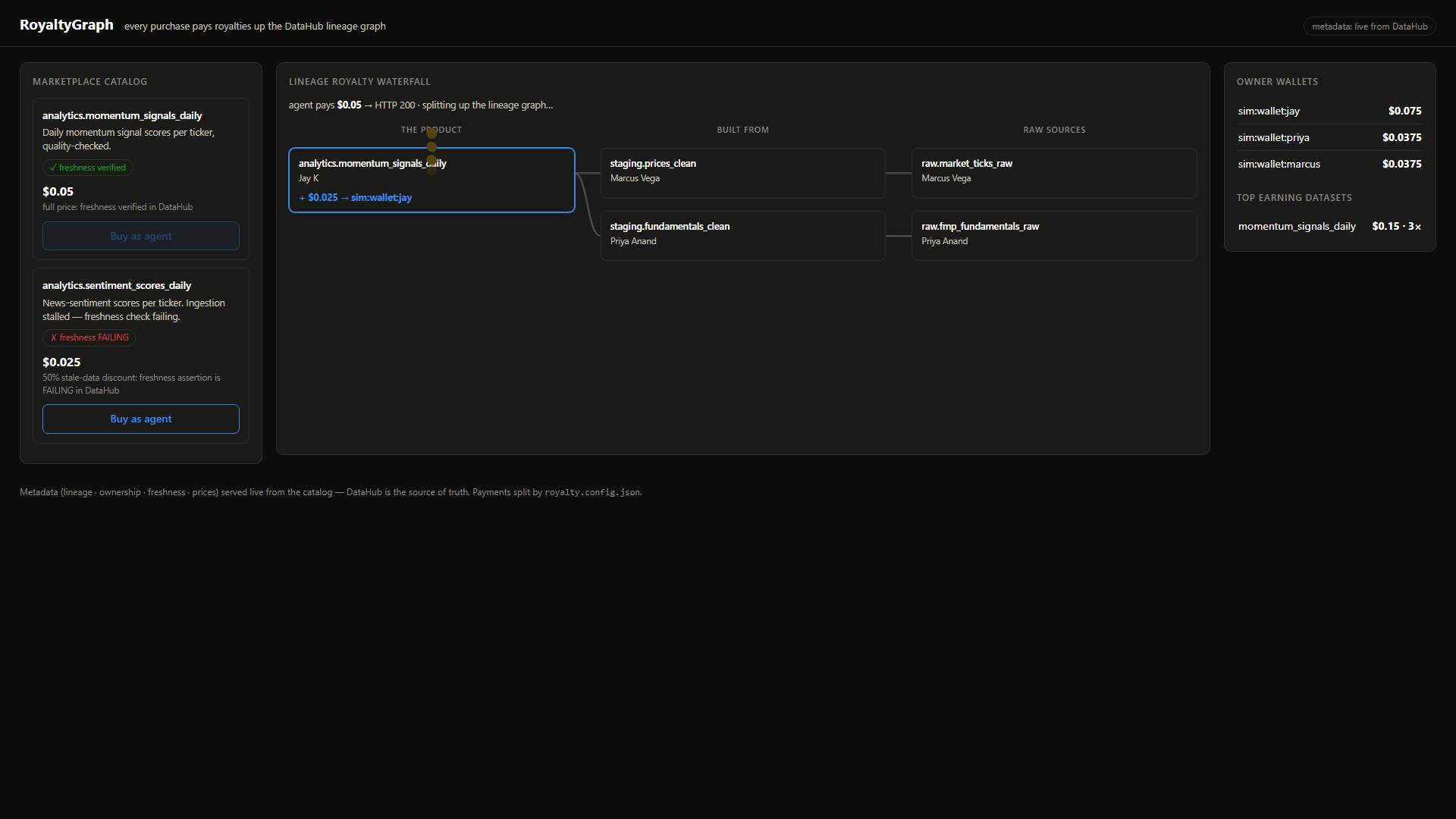This screenshot has height=819, width=1456.
Task: Click 'full price: freshness verified in DataHub' note
Action: coord(118,207)
